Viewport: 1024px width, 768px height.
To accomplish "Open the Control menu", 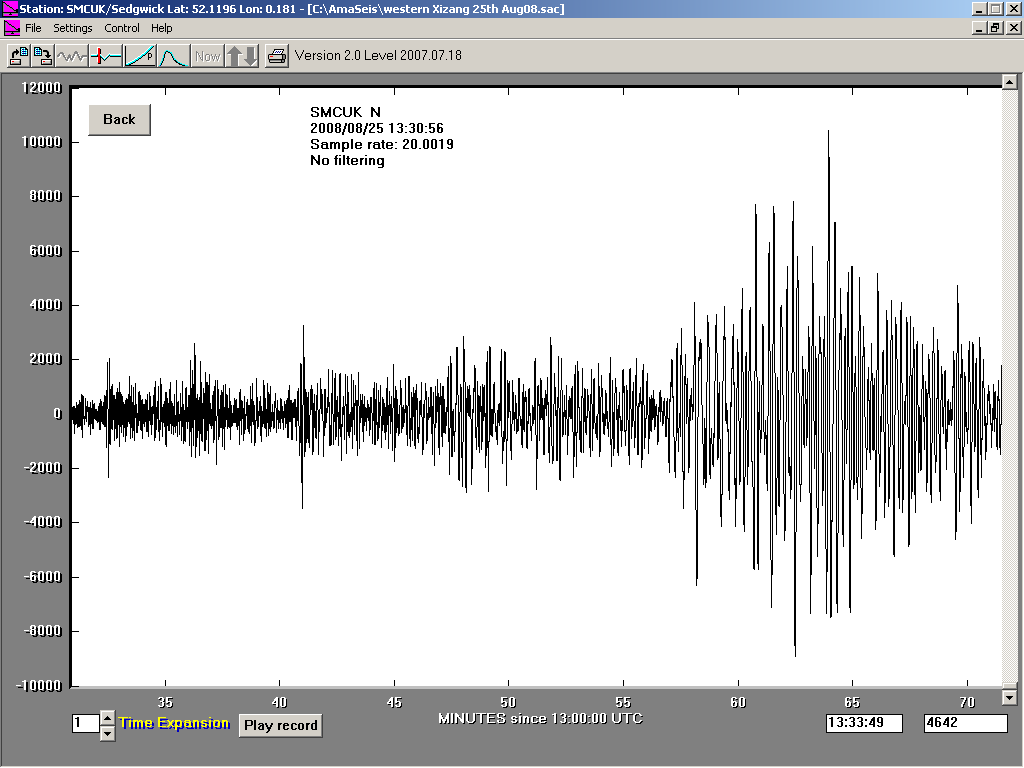I will coord(122,28).
